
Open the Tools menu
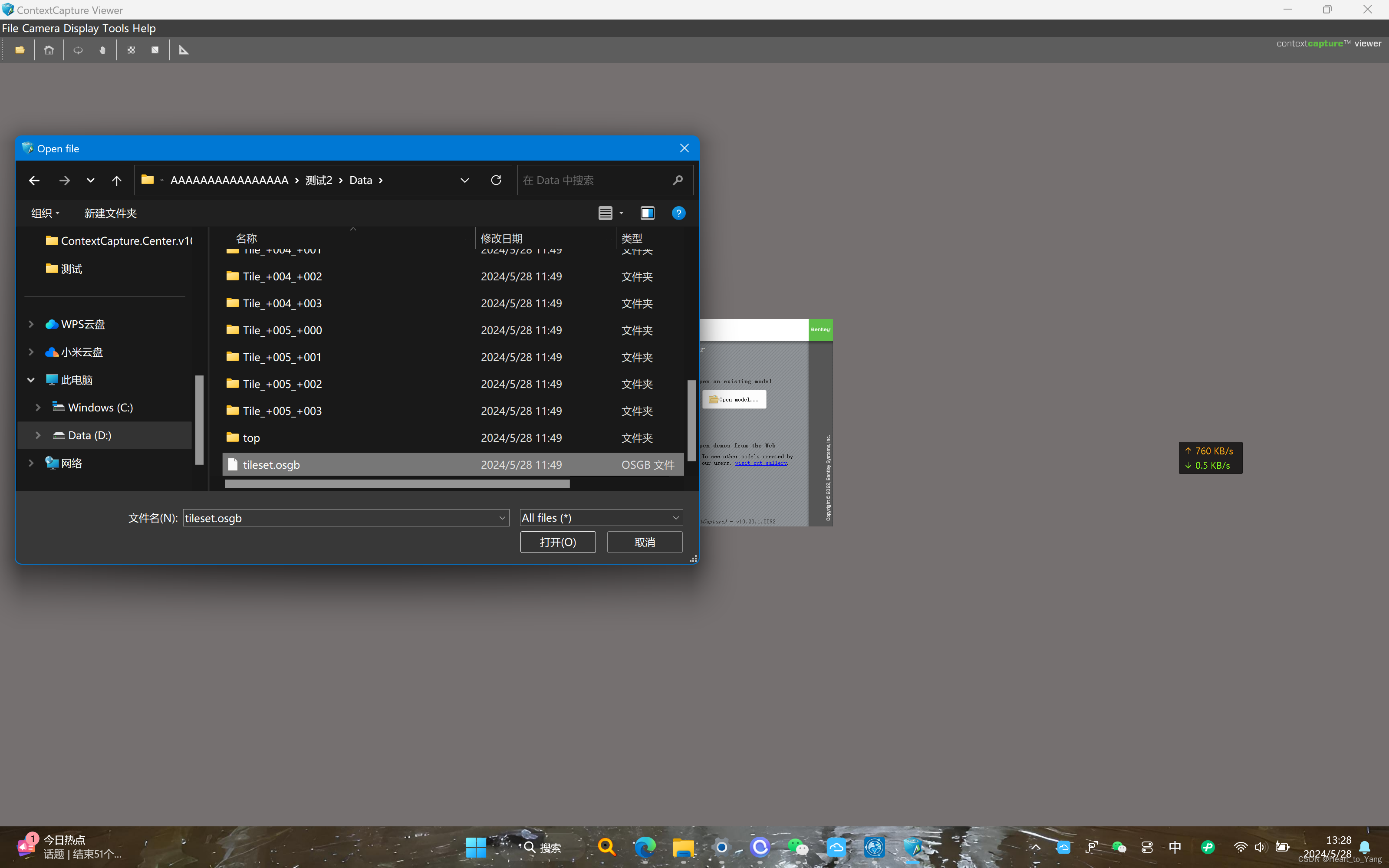tap(115, 28)
